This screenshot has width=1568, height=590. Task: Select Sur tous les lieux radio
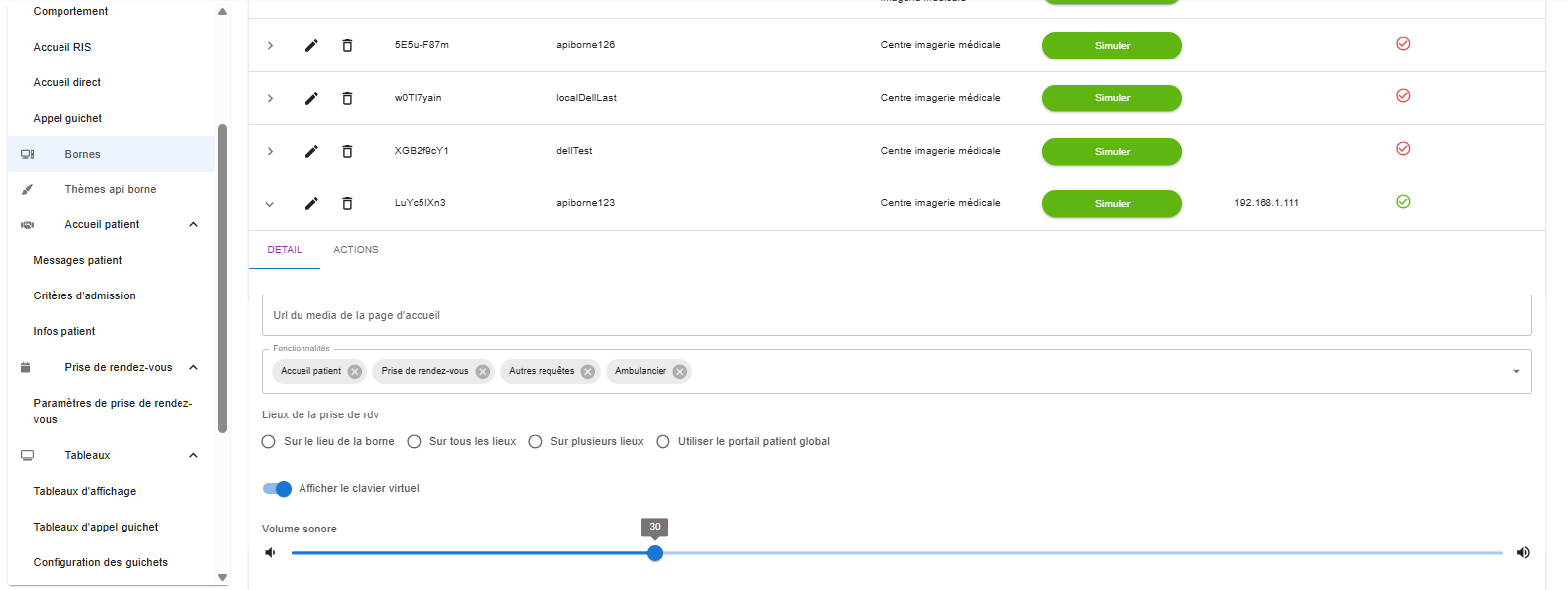[x=415, y=442]
